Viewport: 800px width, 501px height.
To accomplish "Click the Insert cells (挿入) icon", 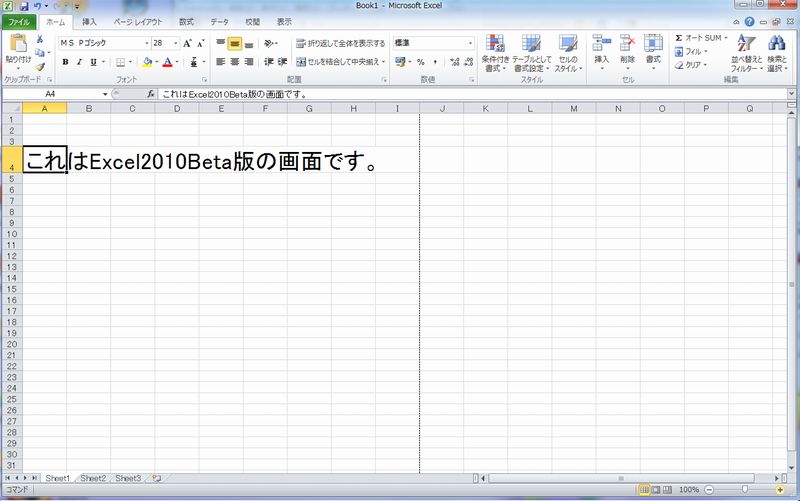I will pos(602,43).
